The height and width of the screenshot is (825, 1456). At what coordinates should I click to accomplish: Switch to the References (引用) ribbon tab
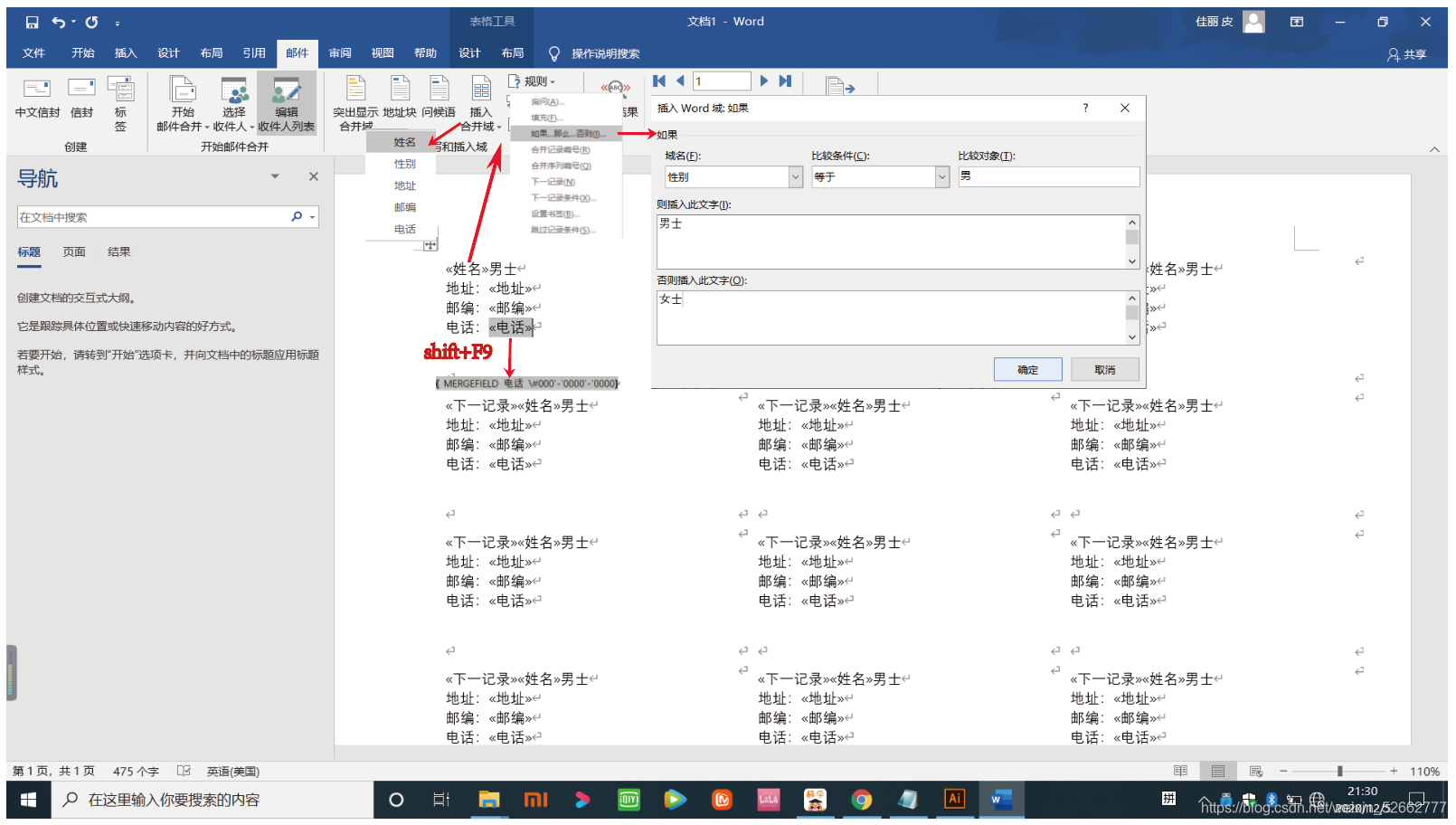(x=254, y=53)
